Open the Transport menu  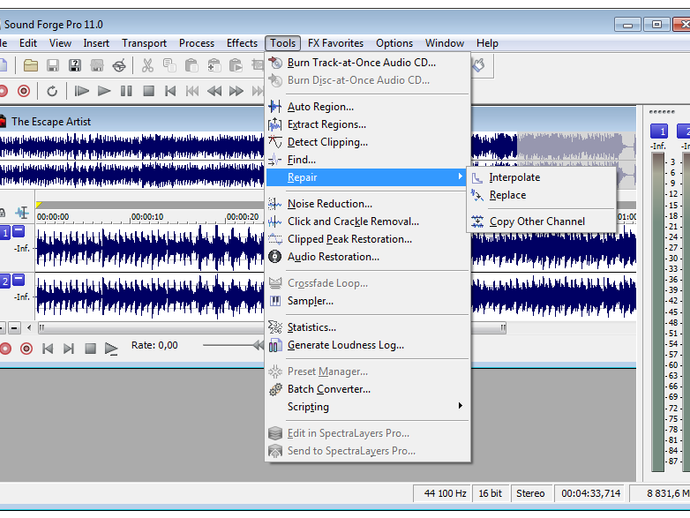(x=144, y=43)
